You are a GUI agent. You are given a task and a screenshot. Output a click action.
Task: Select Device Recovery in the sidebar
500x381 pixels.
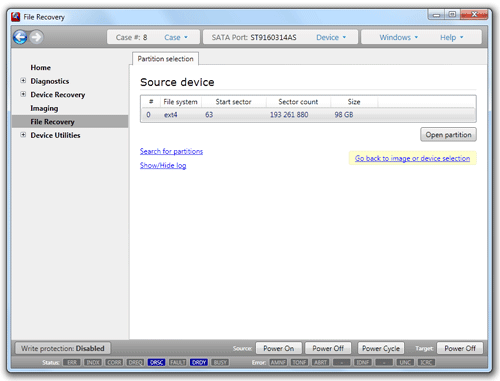pyautogui.click(x=58, y=95)
